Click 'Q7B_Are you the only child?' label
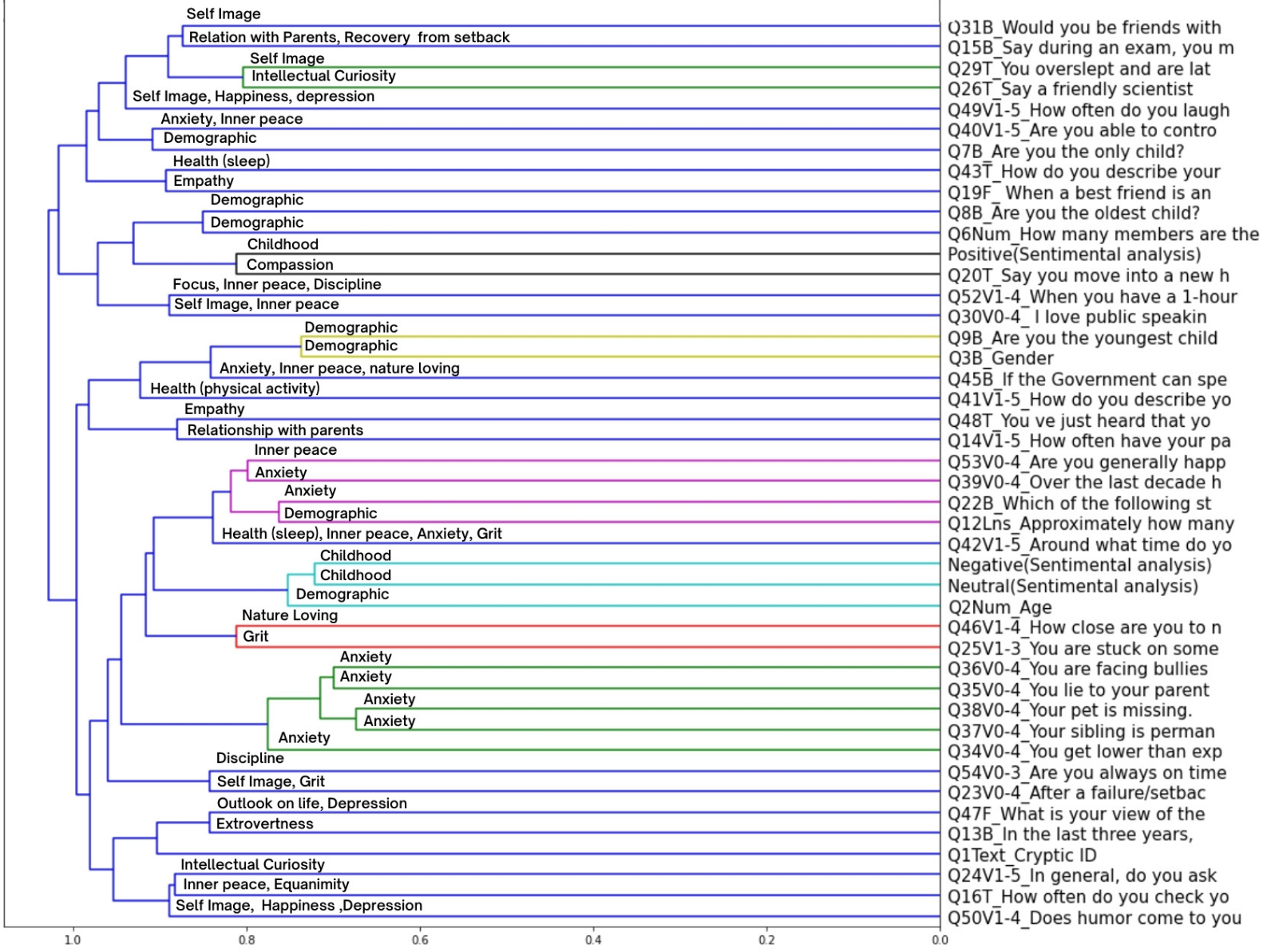Viewport: 1267px width, 952px height. (x=1065, y=151)
